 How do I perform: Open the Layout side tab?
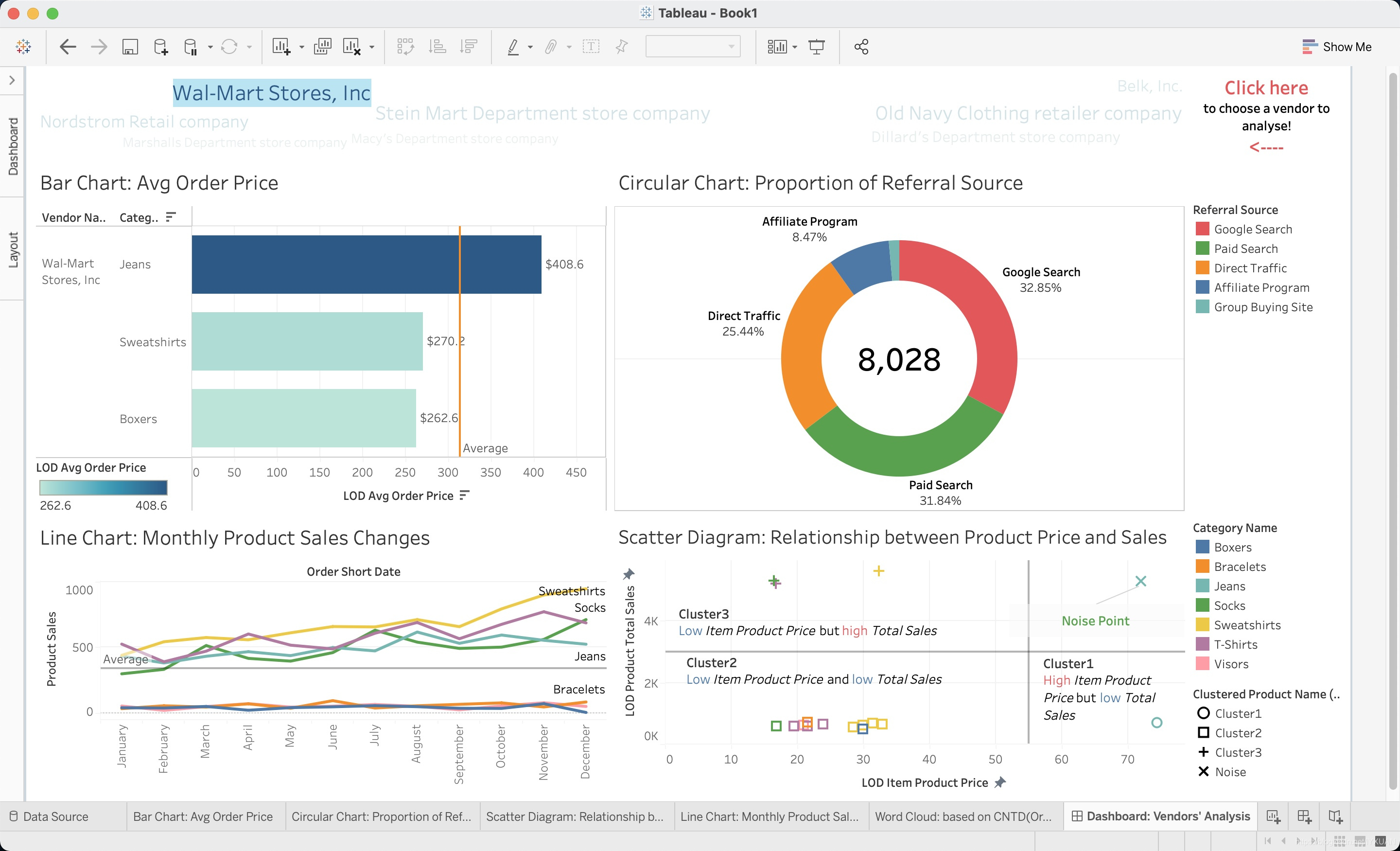tap(13, 249)
